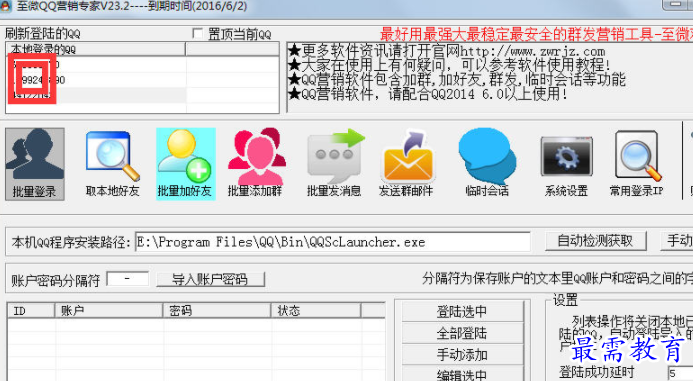The width and height of the screenshot is (693, 381).
Task: Open the 批量加好友 add friends tool
Action: click(186, 164)
